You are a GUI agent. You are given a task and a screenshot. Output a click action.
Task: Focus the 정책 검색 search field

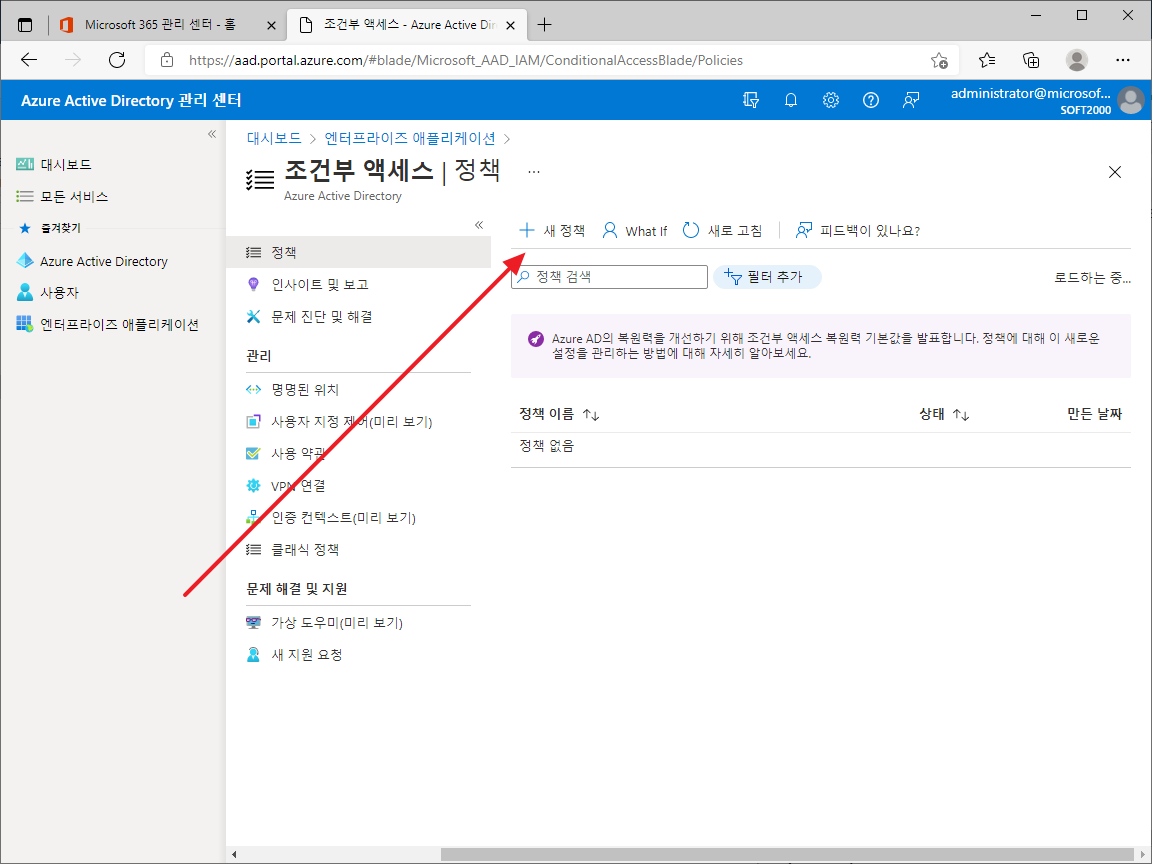[x=609, y=277]
